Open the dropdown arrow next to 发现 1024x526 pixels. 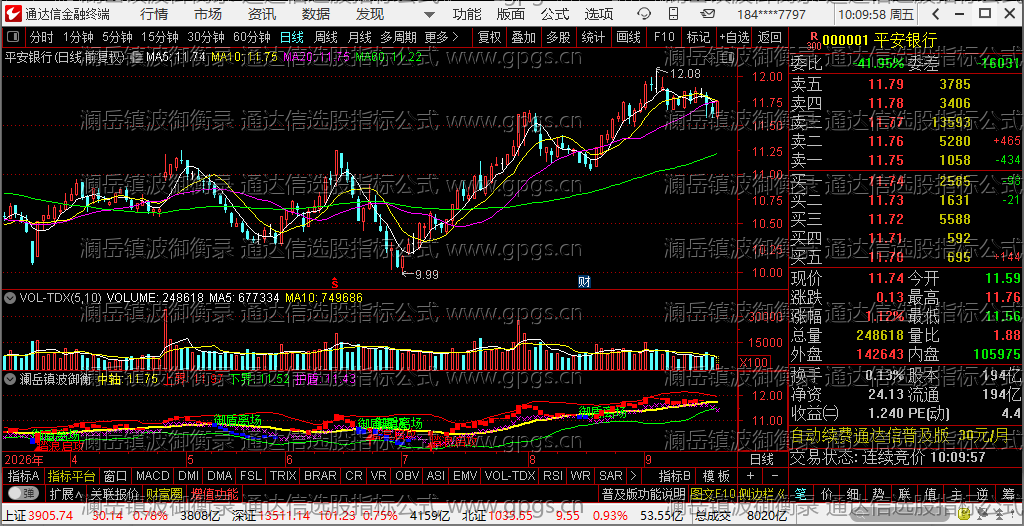point(428,14)
